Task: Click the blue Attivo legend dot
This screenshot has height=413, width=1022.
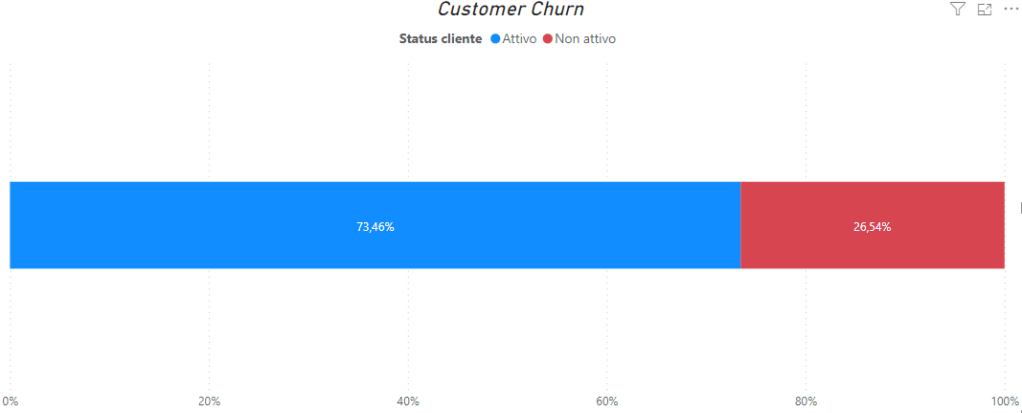Action: pyautogui.click(x=494, y=39)
